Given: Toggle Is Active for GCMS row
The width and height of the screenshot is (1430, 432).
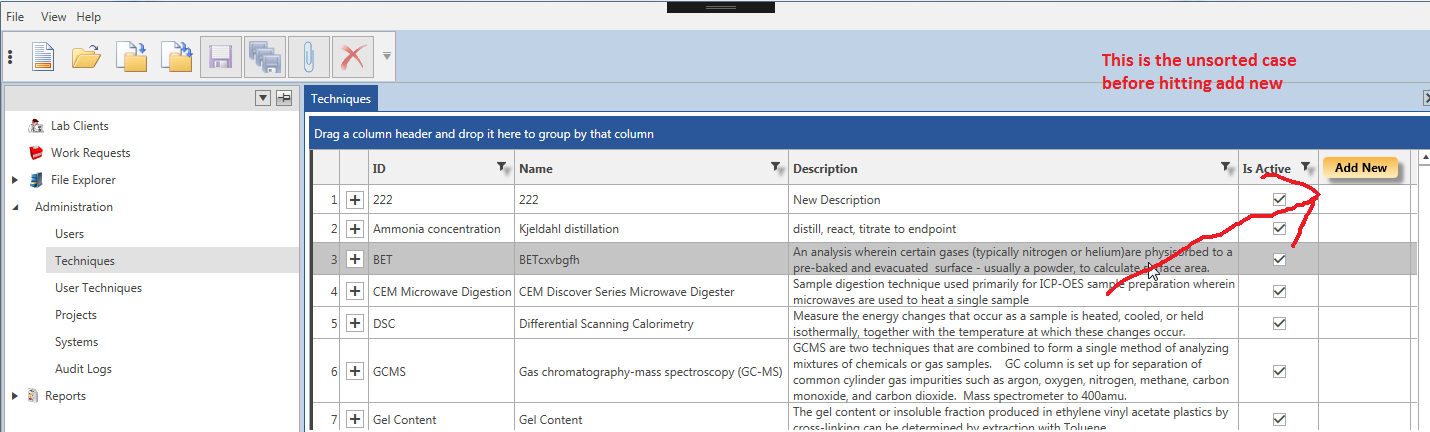Looking at the screenshot, I should (1279, 371).
